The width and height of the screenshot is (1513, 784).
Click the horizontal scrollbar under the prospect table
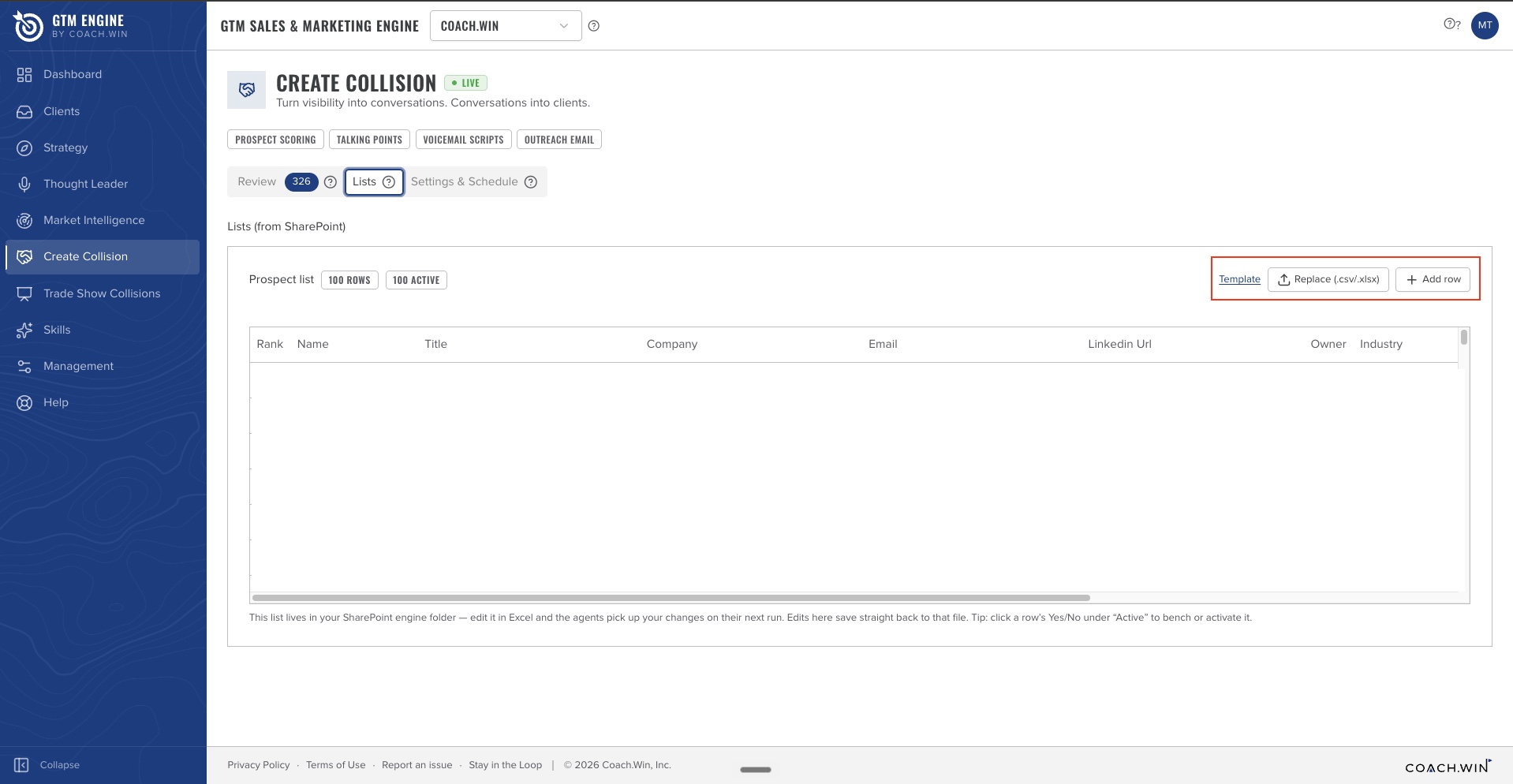[x=671, y=598]
